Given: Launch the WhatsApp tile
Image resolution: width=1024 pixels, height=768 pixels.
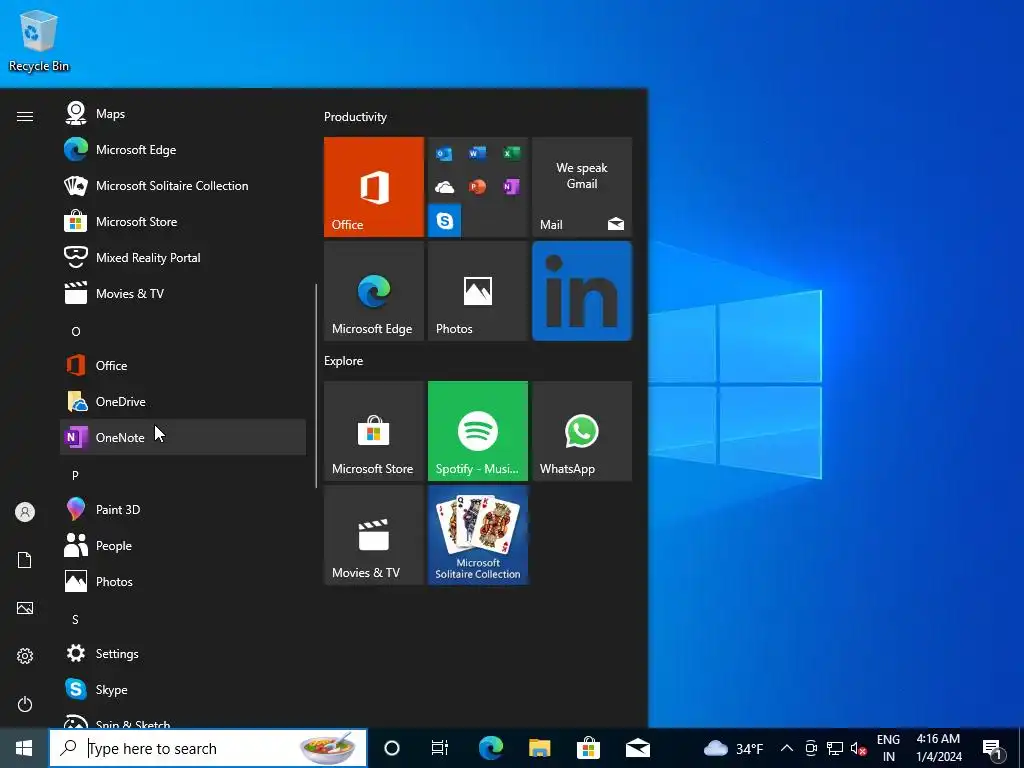Looking at the screenshot, I should [582, 431].
